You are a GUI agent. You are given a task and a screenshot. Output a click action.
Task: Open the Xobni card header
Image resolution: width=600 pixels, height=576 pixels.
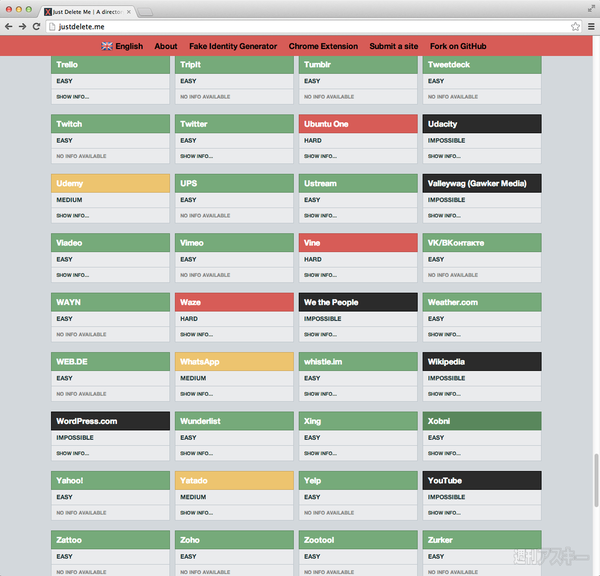482,421
